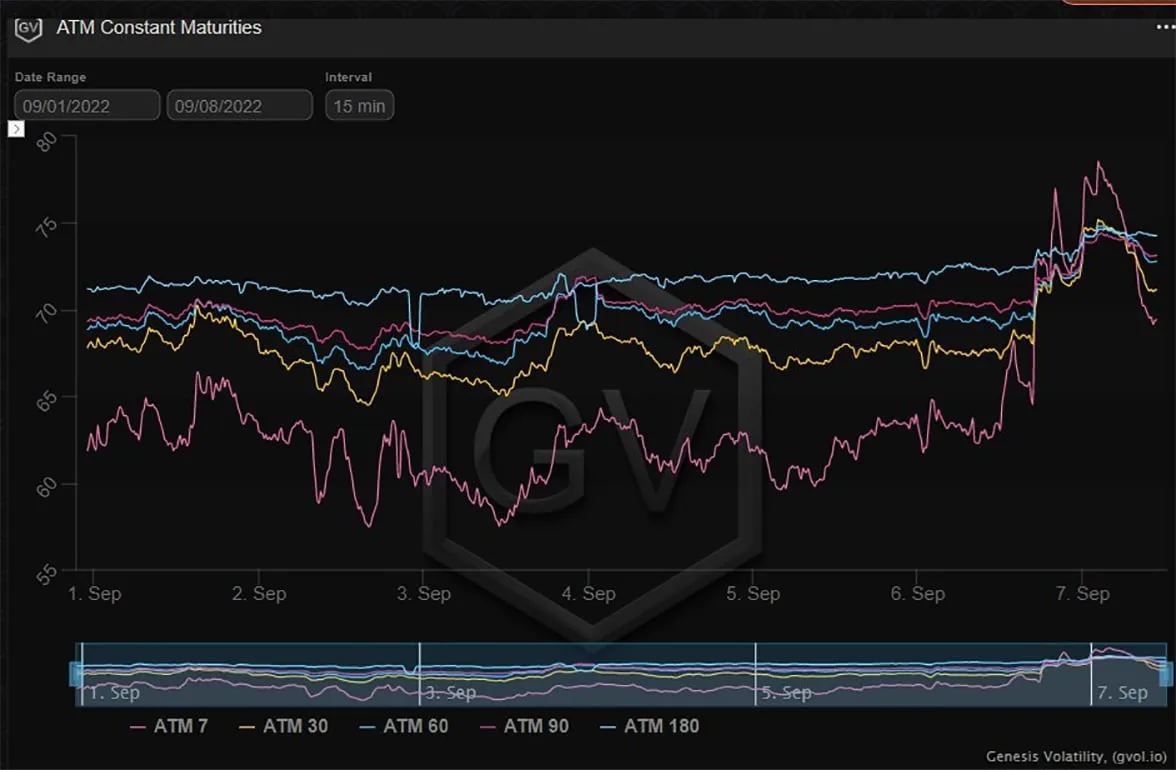Click the 65 y-axis label
The width and height of the screenshot is (1176, 770).
[x=46, y=401]
